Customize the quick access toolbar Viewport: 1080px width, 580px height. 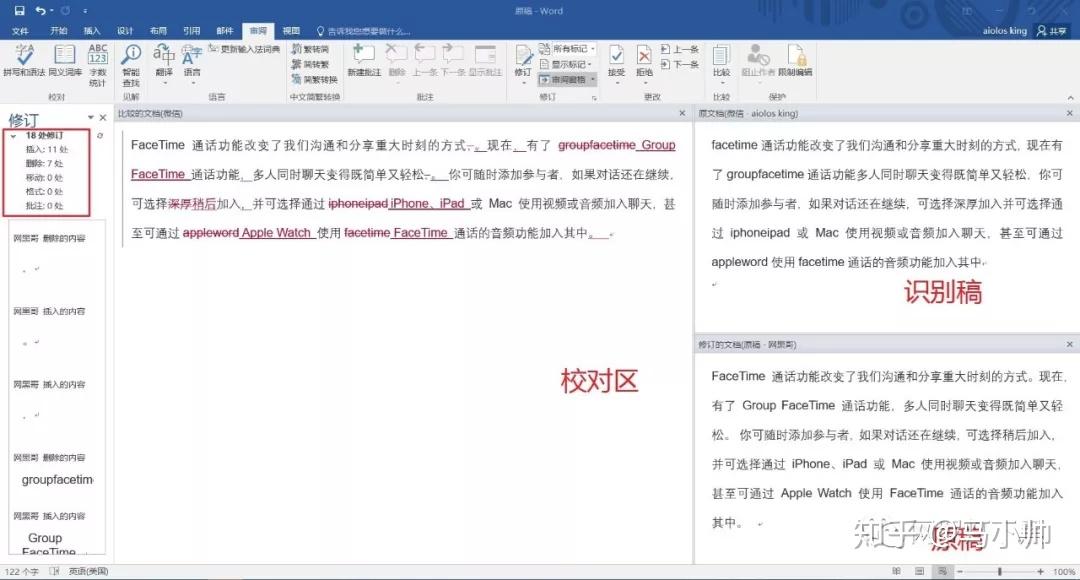pyautogui.click(x=85, y=11)
